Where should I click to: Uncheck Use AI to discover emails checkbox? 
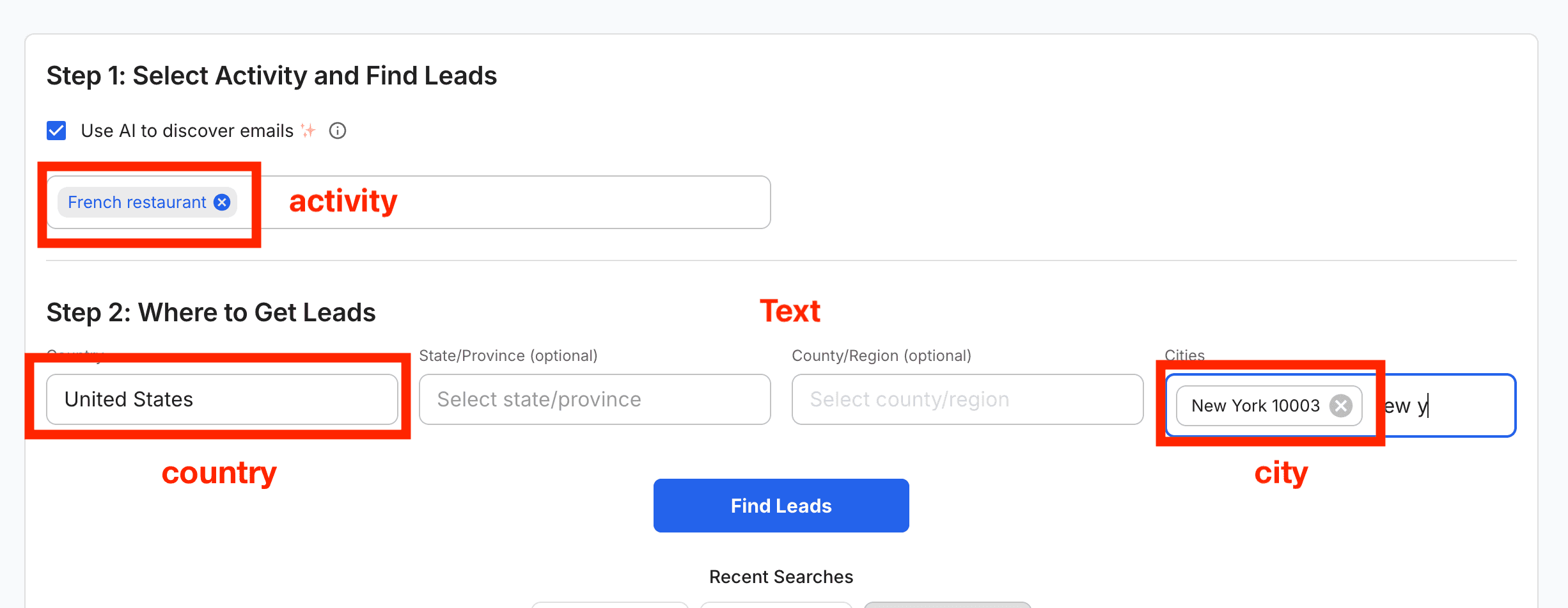pyautogui.click(x=56, y=131)
